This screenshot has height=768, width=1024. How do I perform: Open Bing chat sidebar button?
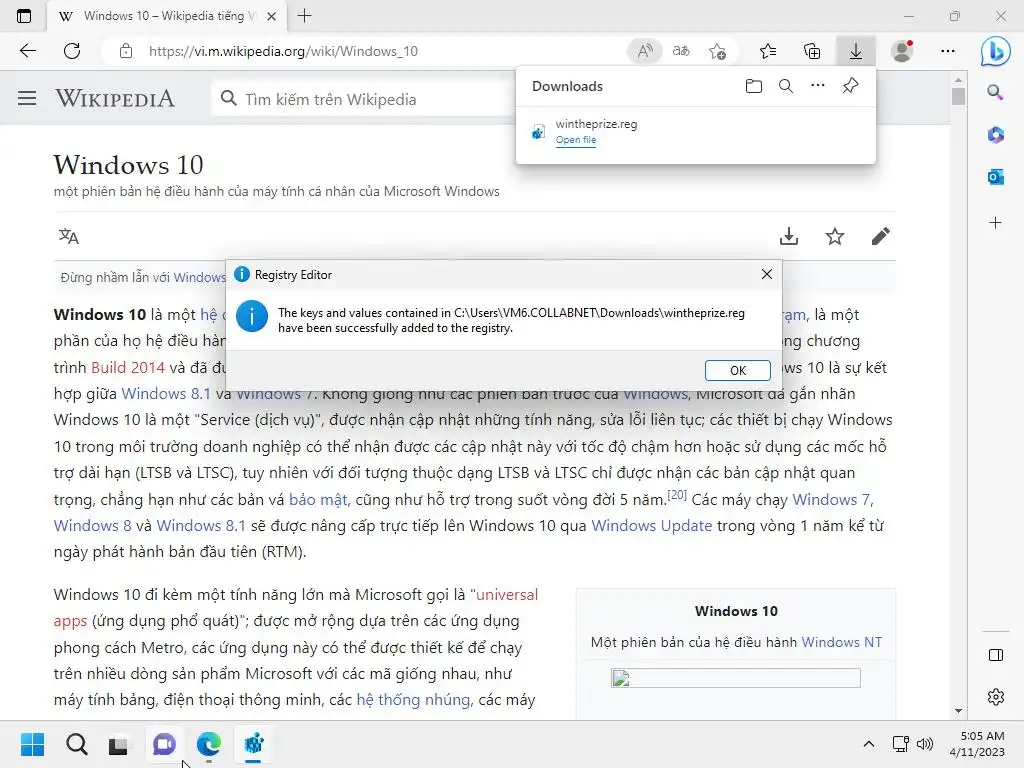click(995, 51)
